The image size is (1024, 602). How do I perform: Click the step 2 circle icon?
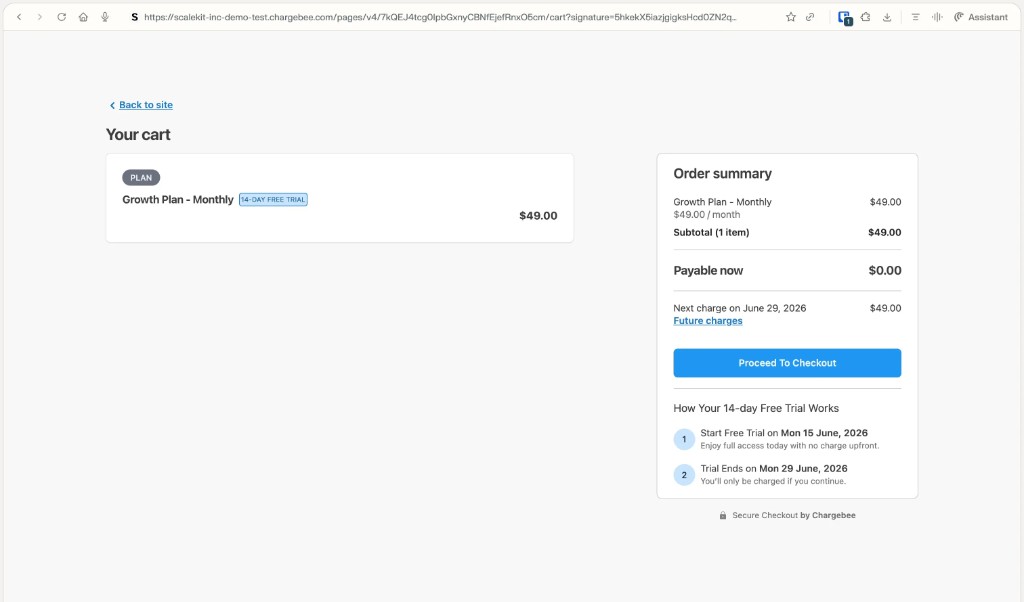684,475
